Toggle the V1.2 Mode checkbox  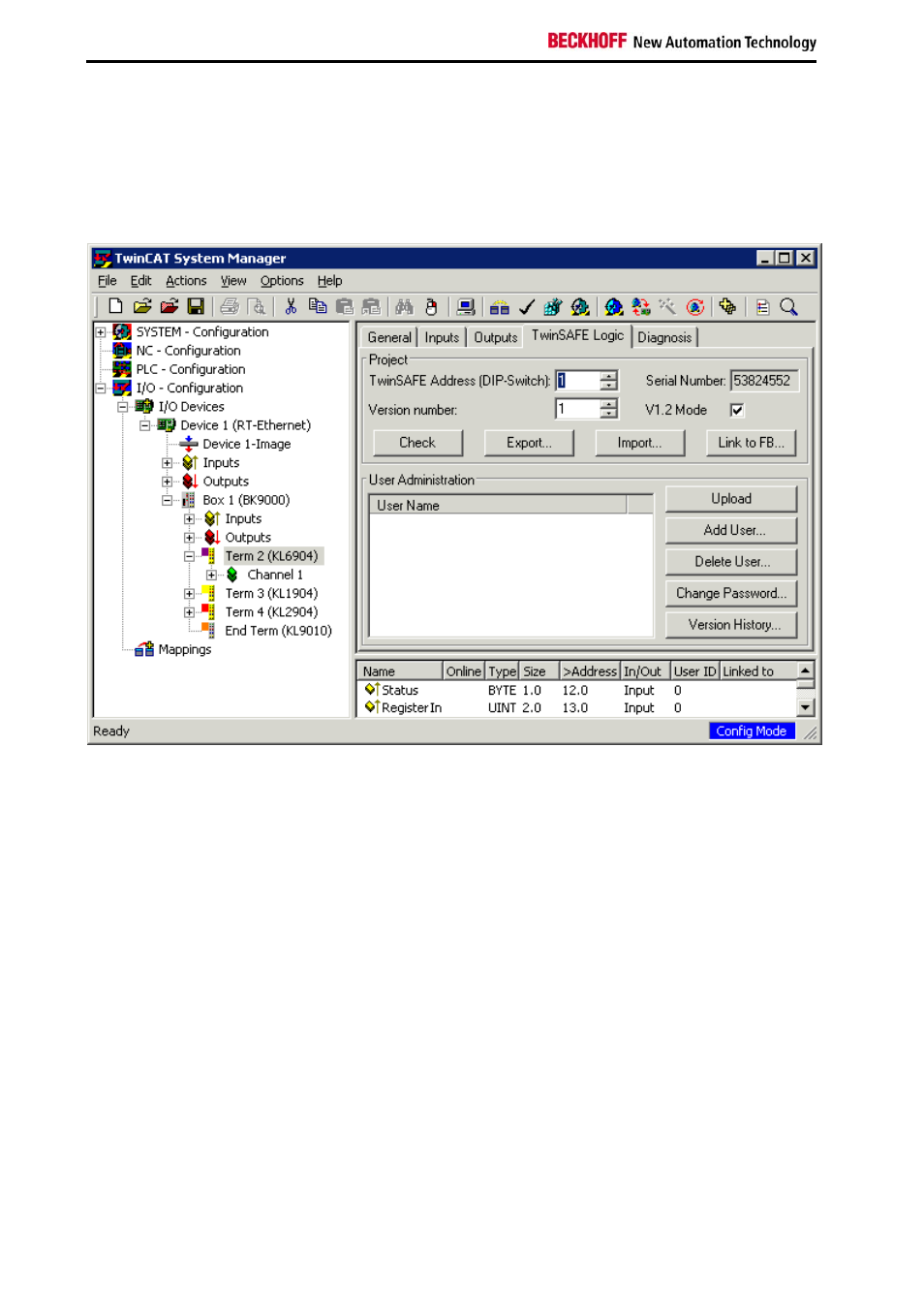tap(737, 410)
